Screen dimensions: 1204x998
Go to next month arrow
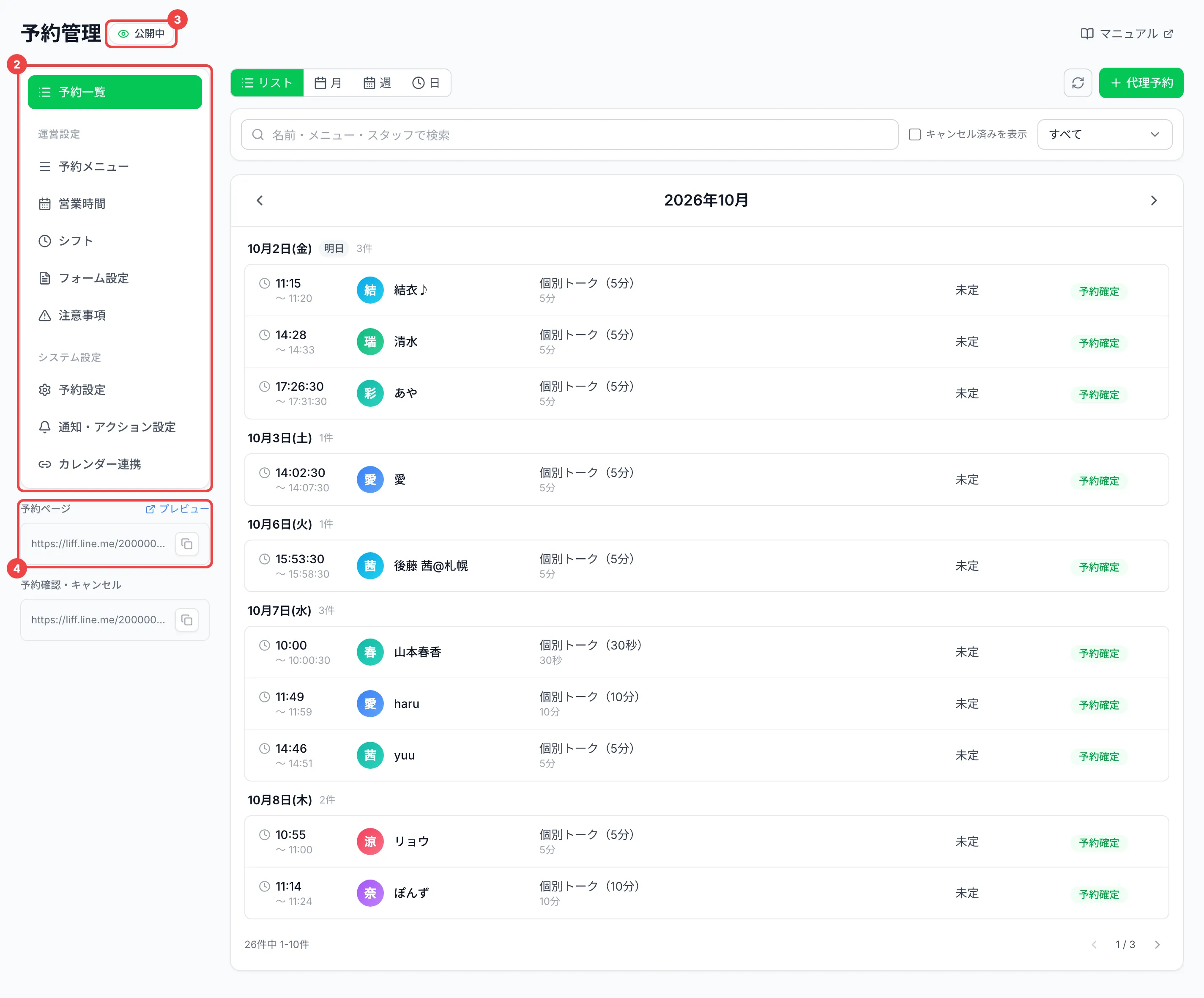coord(1154,200)
